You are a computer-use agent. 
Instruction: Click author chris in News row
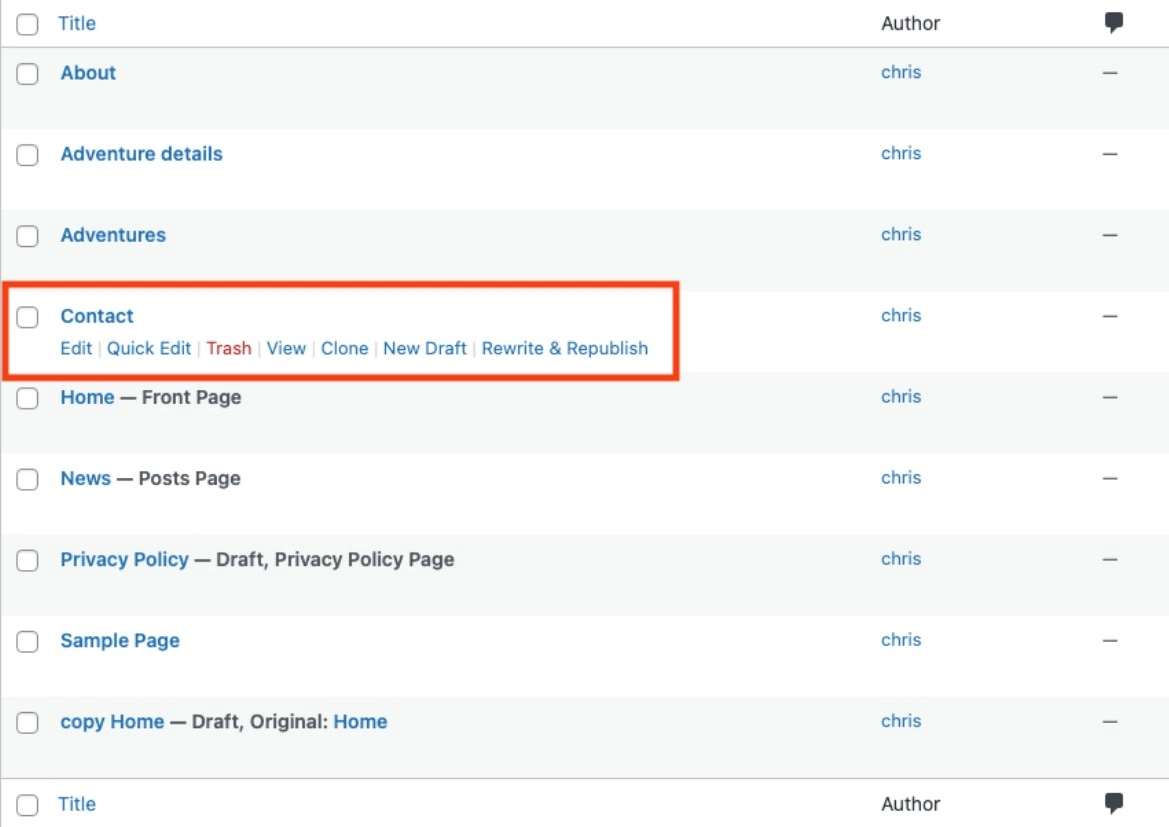901,478
